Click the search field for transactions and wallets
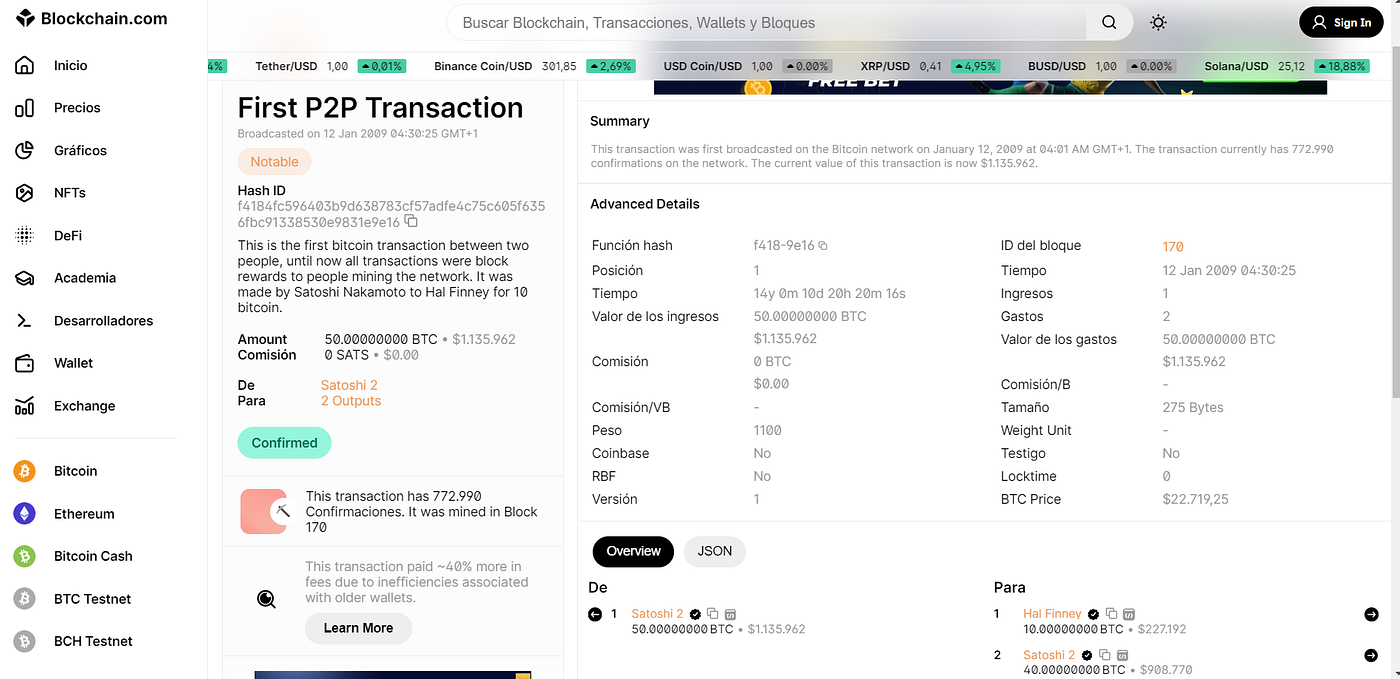The image size is (1400, 679). [766, 22]
